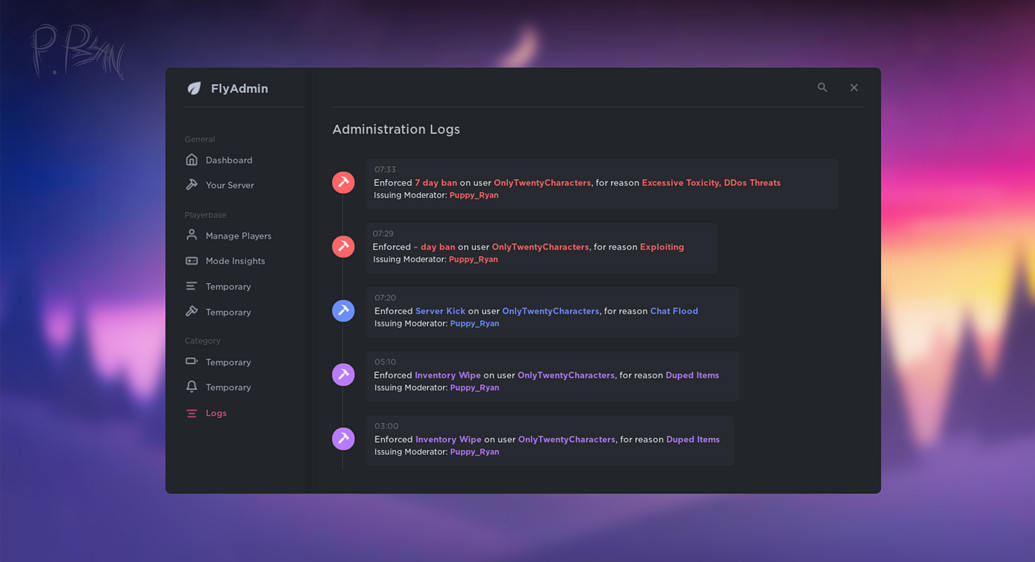
Task: Click the Administration Logs heading
Action: click(396, 129)
